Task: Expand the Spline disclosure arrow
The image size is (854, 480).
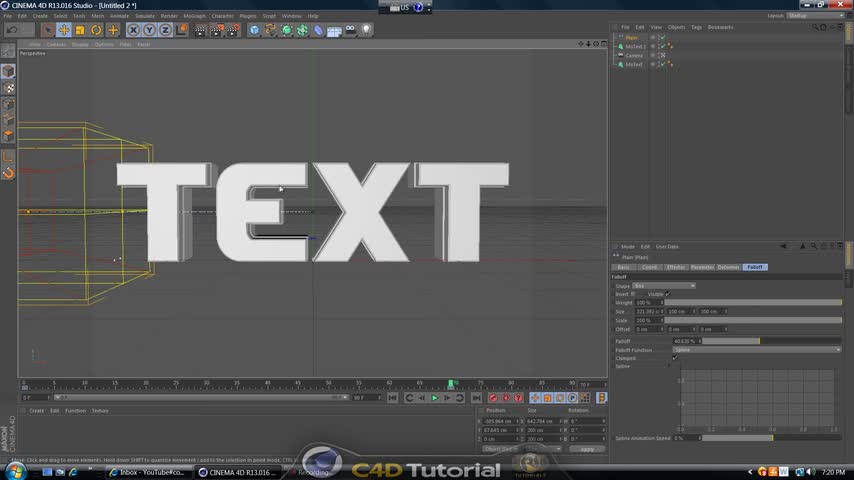Action: 669,366
